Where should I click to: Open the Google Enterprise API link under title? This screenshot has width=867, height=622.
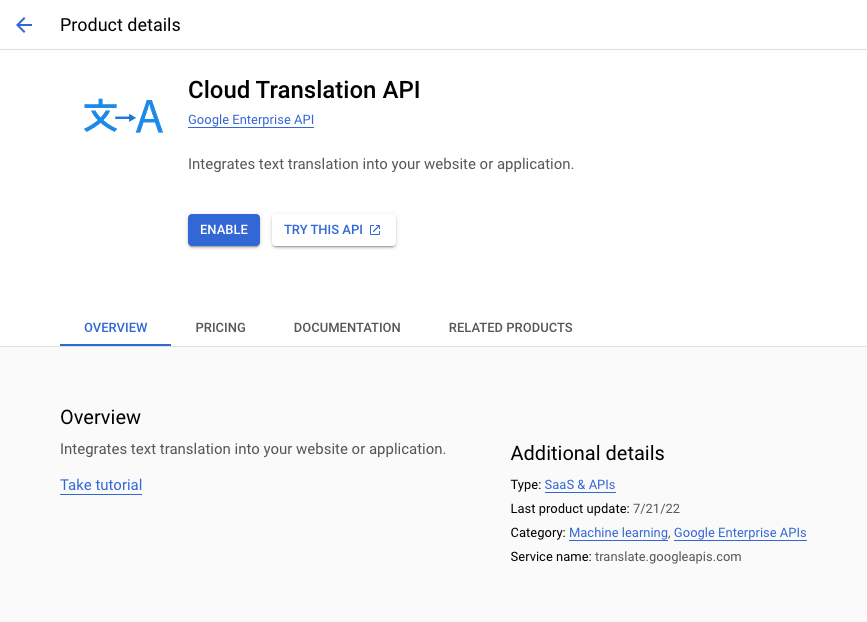pos(251,120)
